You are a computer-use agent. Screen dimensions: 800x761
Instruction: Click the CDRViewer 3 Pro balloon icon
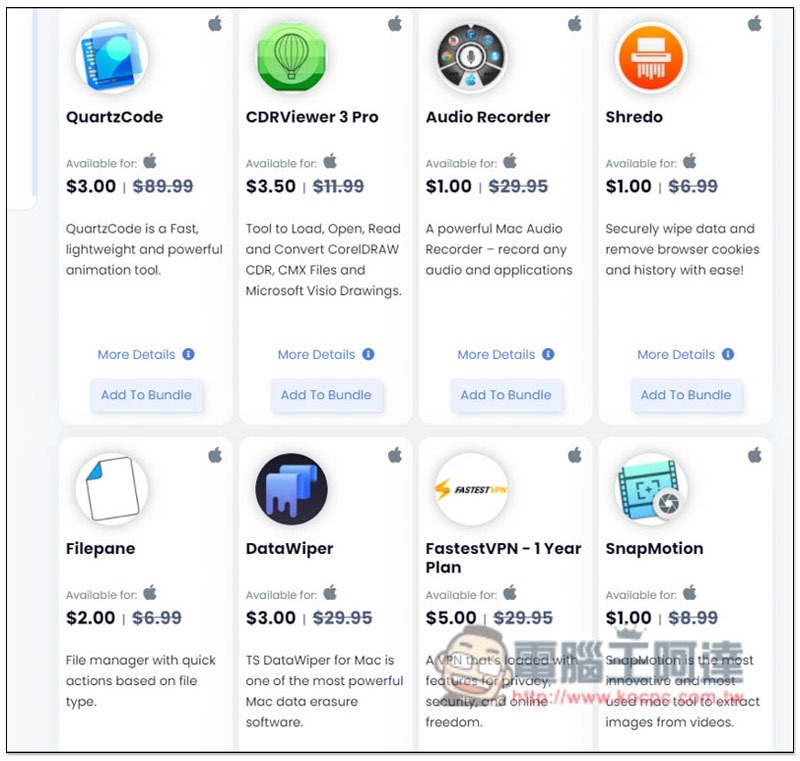[x=291, y=58]
